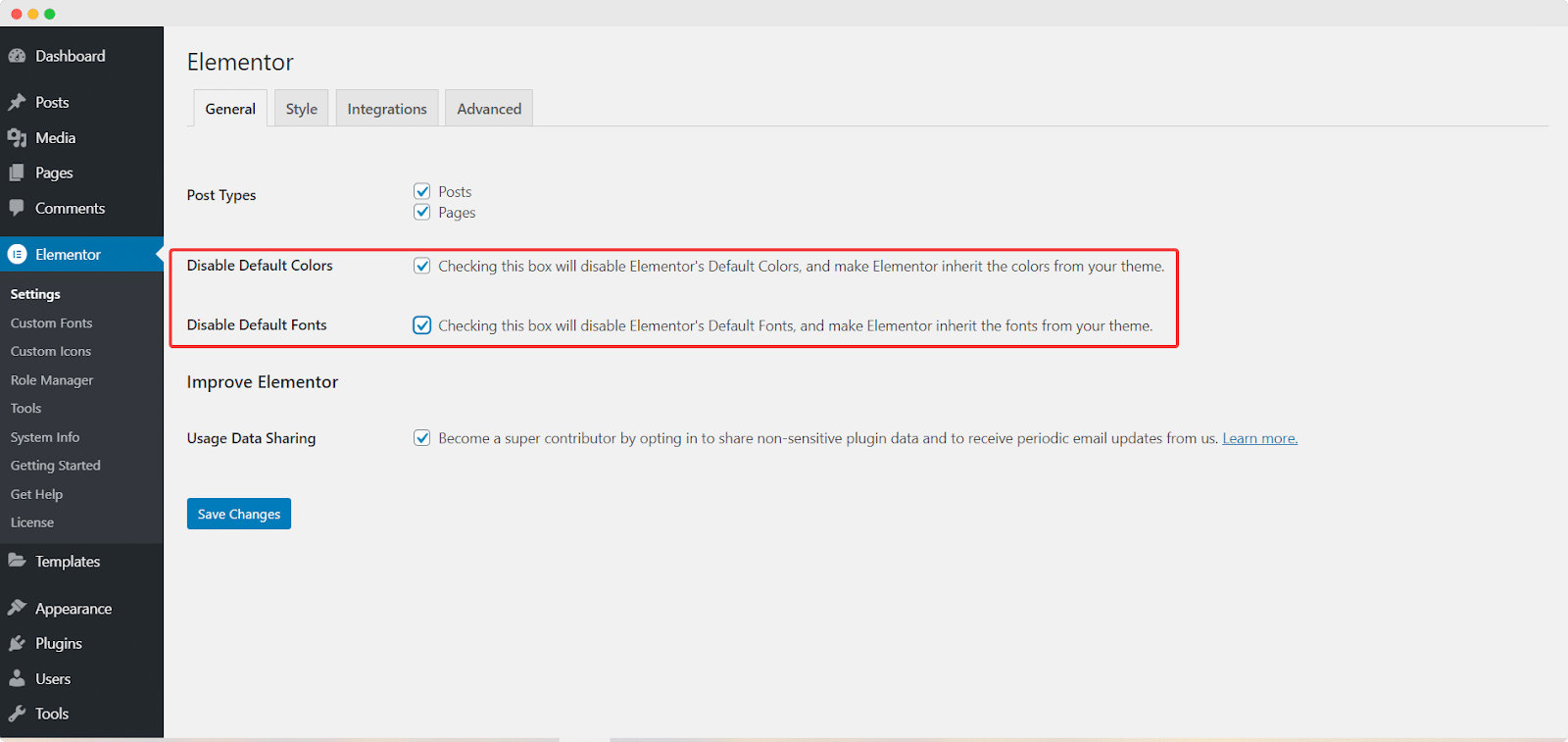Image resolution: width=1568 pixels, height=742 pixels.
Task: Toggle Disable Default Fonts checkbox
Action: (422, 325)
